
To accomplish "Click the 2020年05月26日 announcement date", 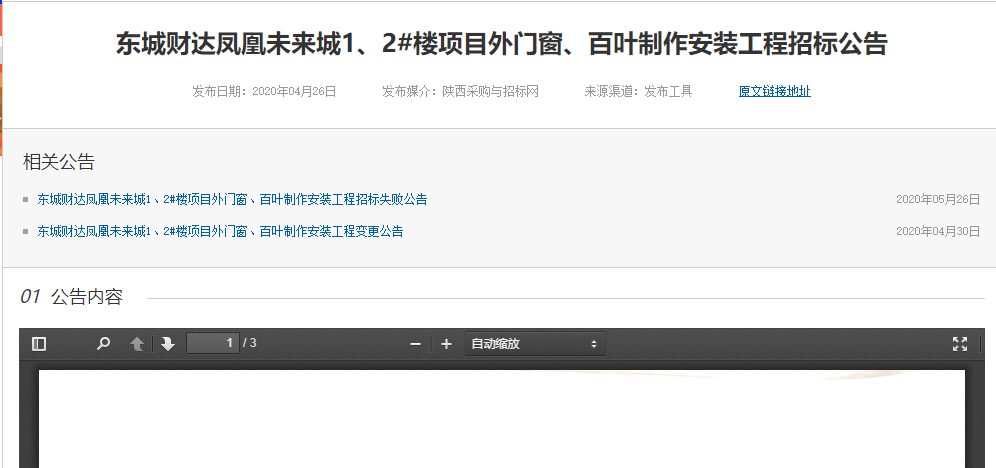I will (938, 199).
